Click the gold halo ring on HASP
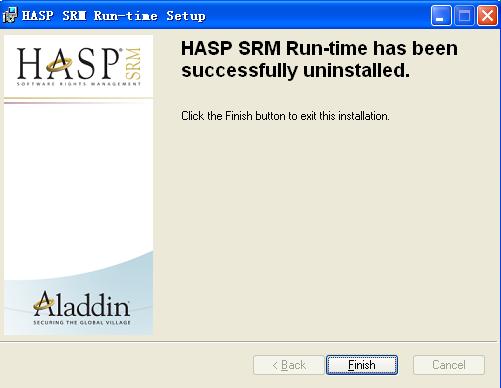The image size is (501, 388). (x=59, y=65)
